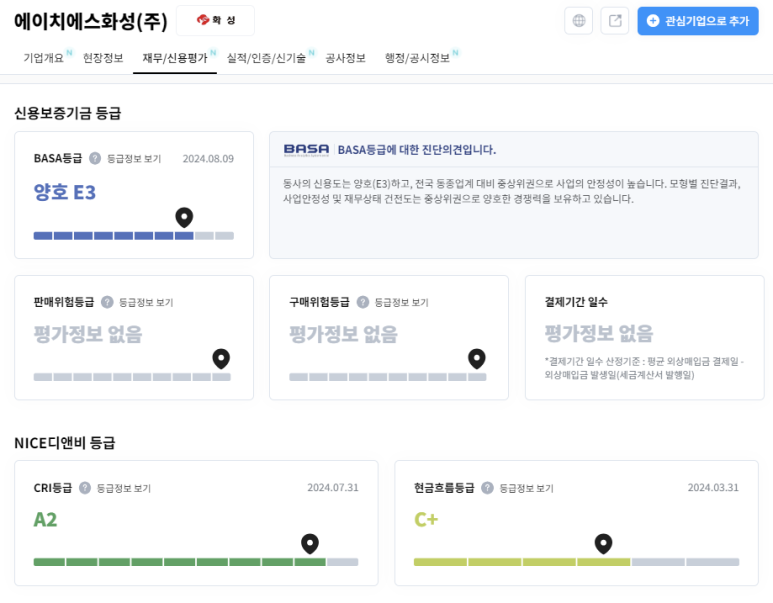Click the company name 에이치에스화성(주)
The width and height of the screenshot is (773, 603).
pyautogui.click(x=91, y=21)
